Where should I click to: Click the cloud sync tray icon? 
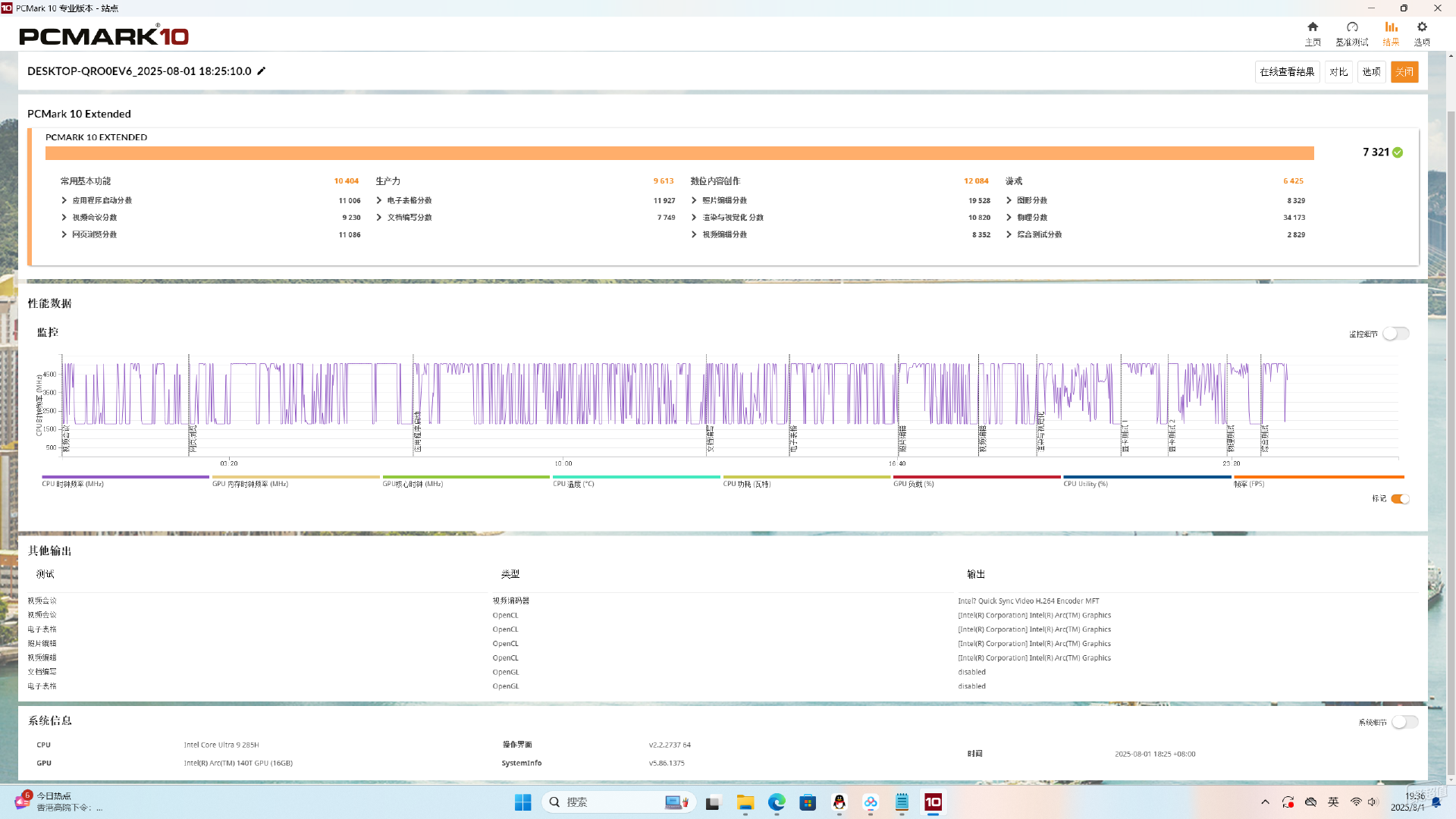click(x=1310, y=802)
